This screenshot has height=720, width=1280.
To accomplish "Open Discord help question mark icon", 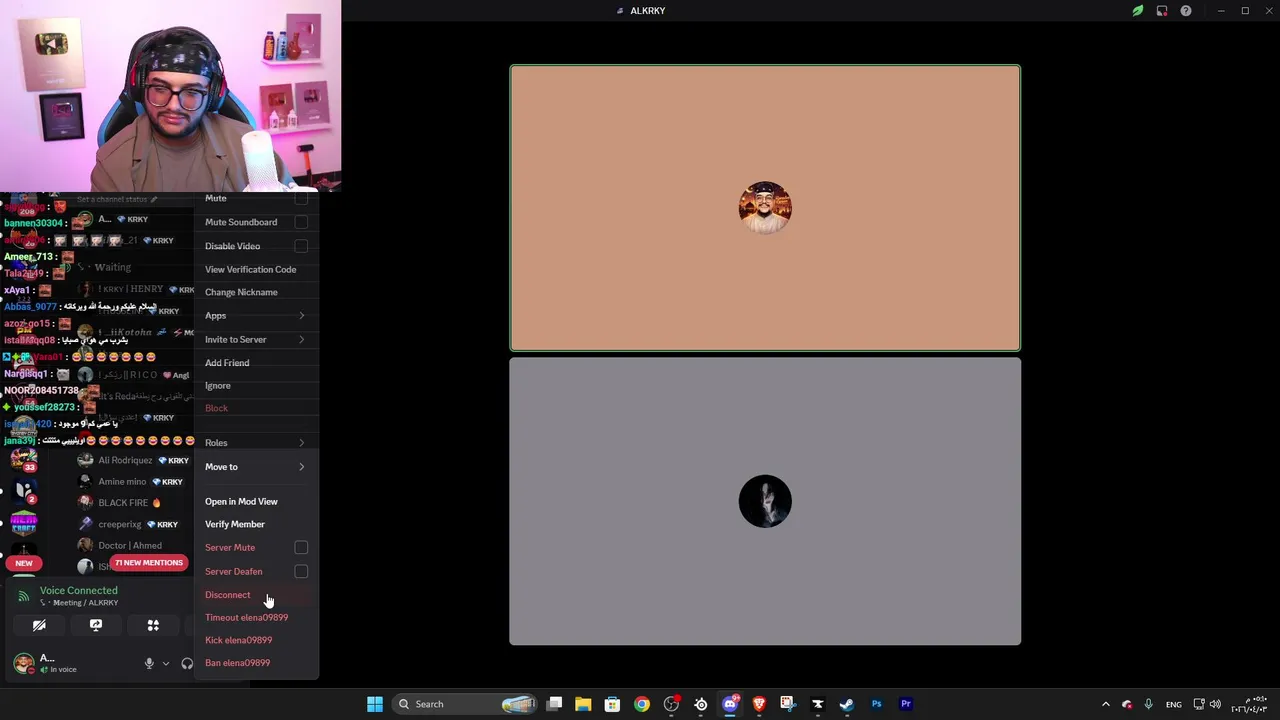I will coord(1186,11).
